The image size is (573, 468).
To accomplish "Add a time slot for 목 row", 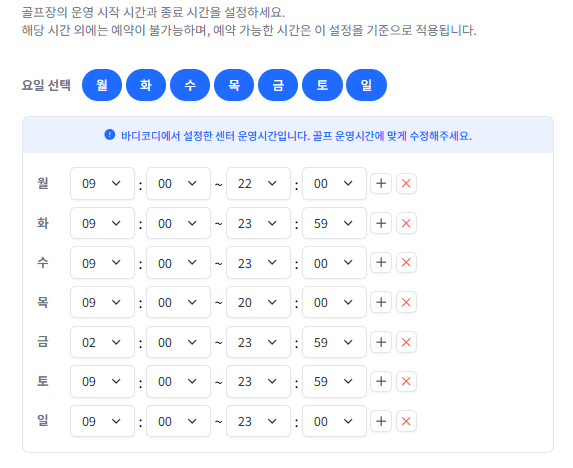I will coord(381,303).
